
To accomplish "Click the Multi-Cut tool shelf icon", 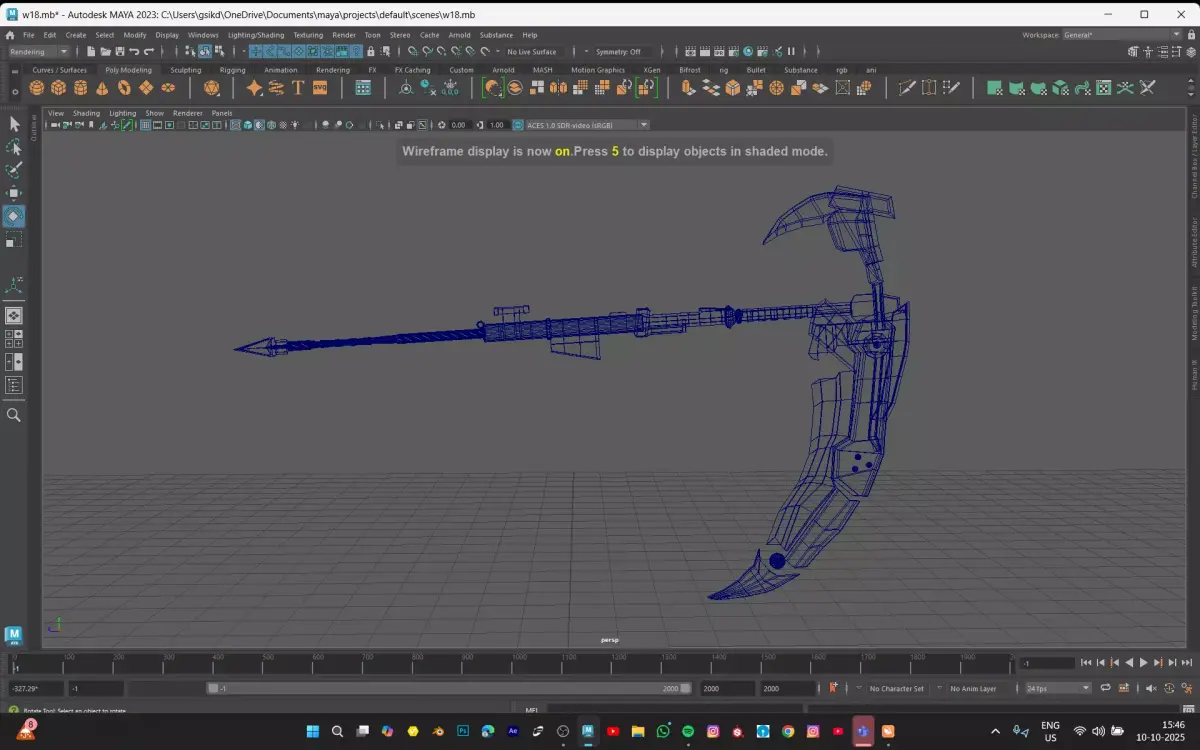I will coord(907,88).
